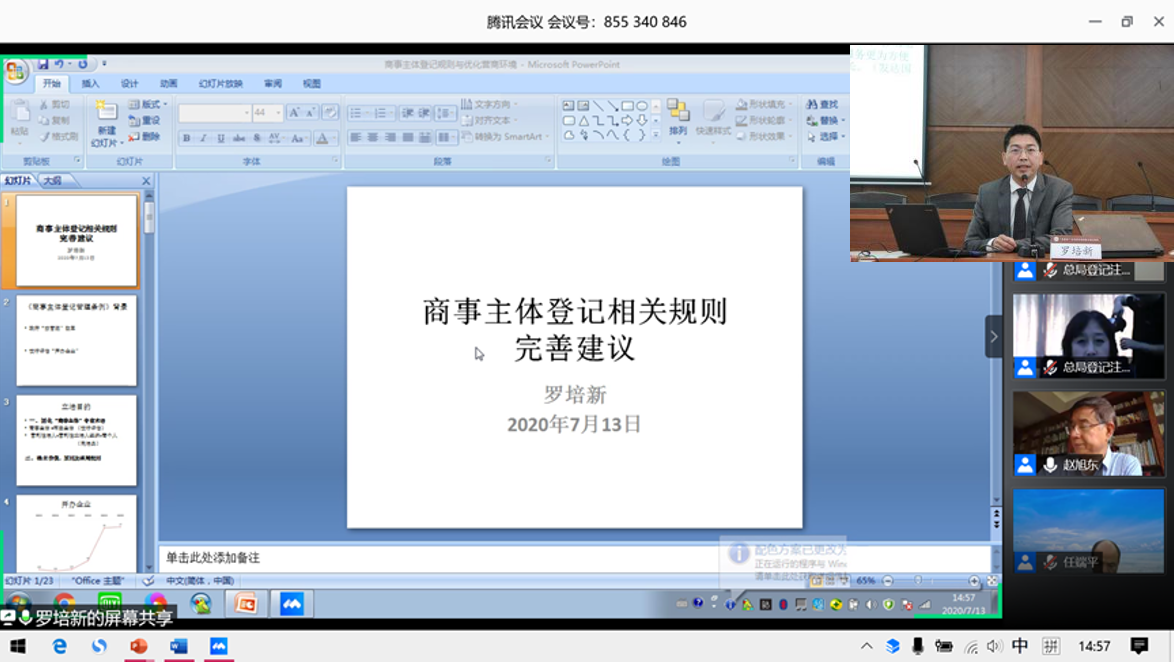Switch to the 动画 ribbon tab
1174x662 pixels.
[168, 84]
